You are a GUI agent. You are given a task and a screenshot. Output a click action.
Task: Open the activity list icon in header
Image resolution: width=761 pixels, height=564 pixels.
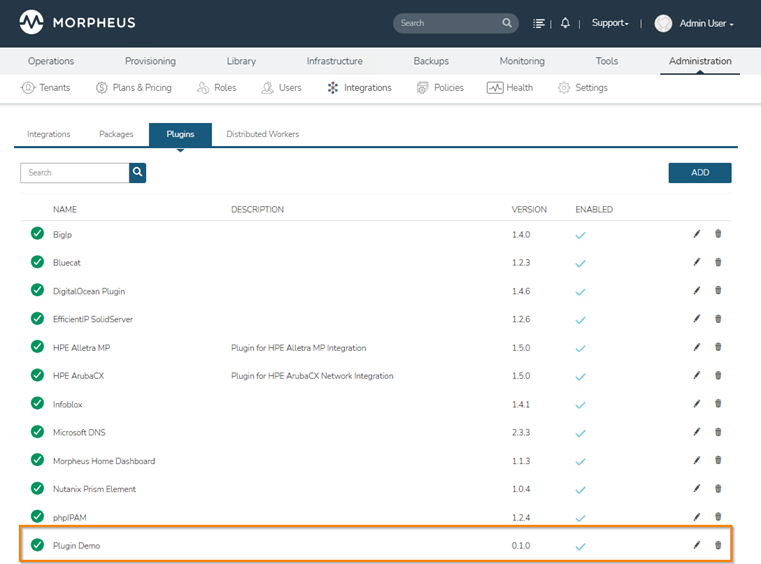pyautogui.click(x=538, y=23)
